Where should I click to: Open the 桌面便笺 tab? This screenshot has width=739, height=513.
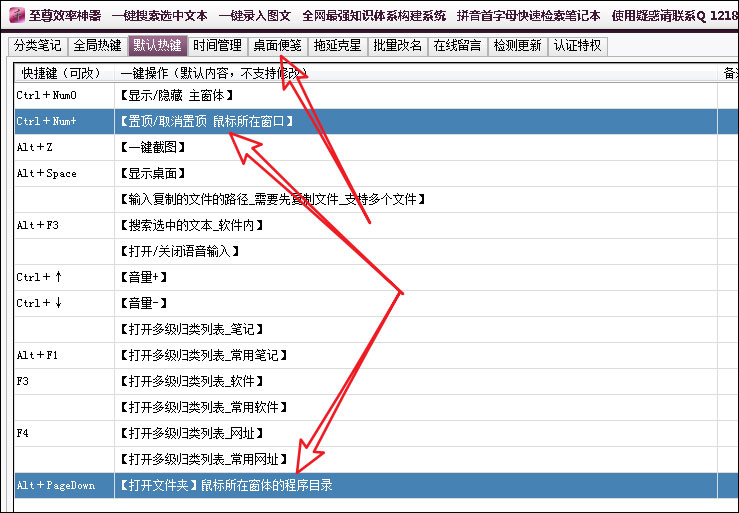277,45
